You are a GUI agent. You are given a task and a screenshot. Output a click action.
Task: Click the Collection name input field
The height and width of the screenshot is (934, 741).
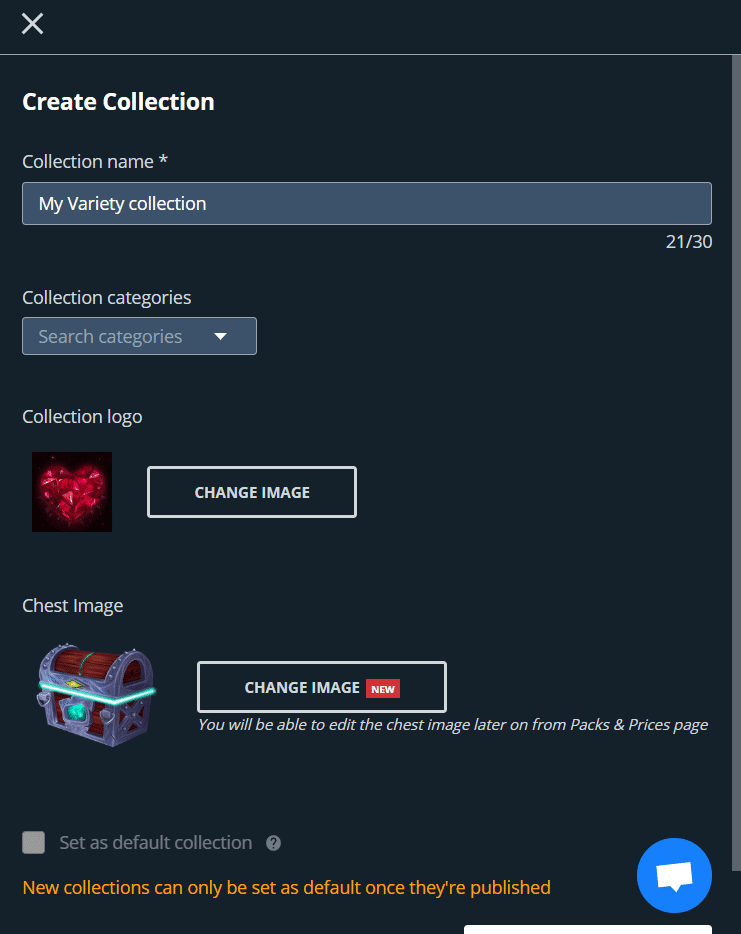coord(367,204)
